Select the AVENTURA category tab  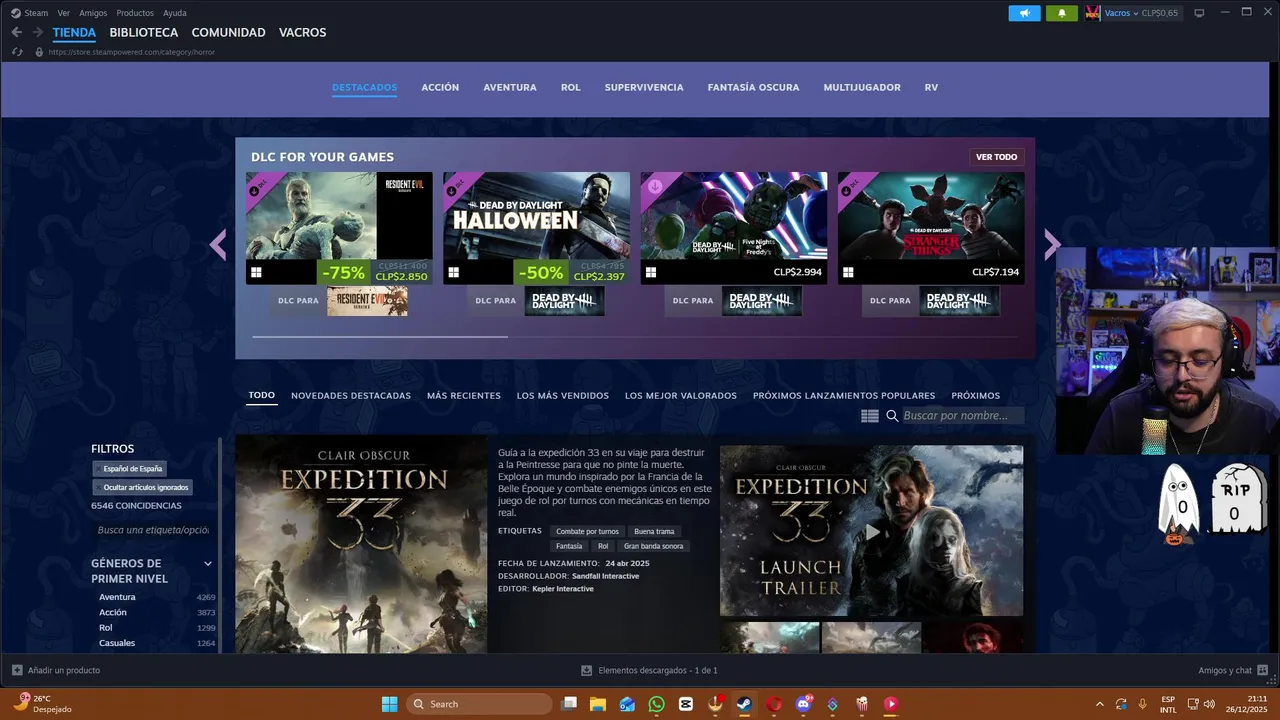[x=510, y=87]
